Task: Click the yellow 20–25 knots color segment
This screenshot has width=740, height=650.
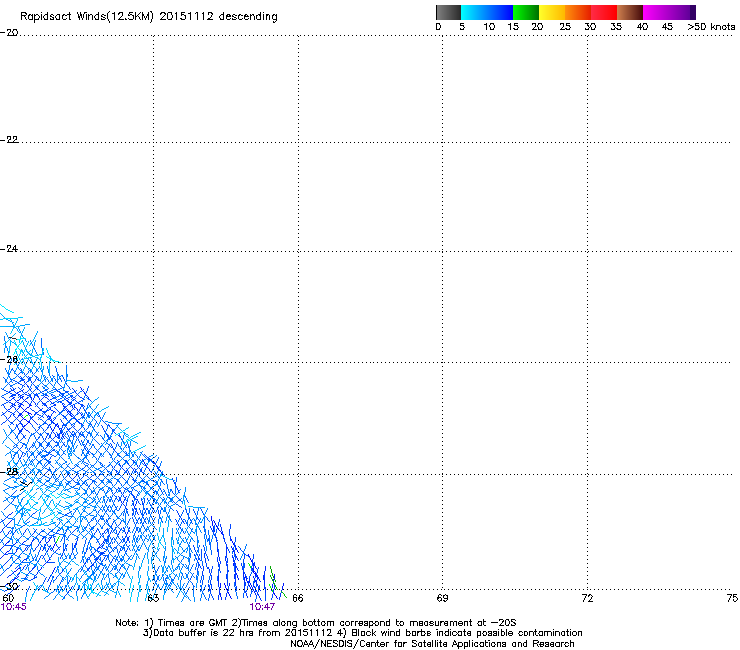Action: point(552,12)
